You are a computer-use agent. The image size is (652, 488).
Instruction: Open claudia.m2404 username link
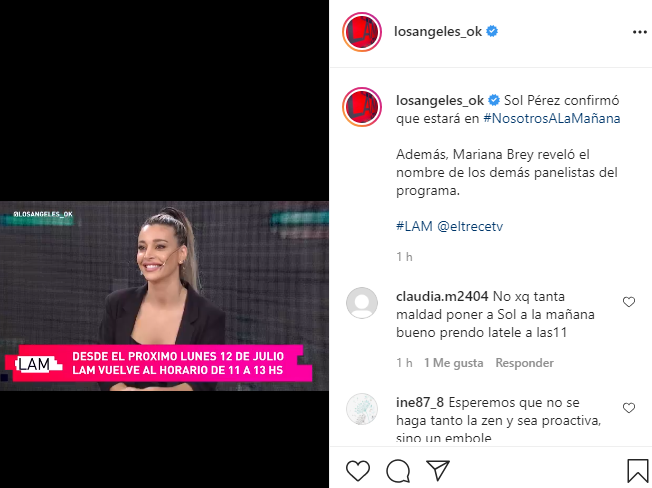click(442, 296)
